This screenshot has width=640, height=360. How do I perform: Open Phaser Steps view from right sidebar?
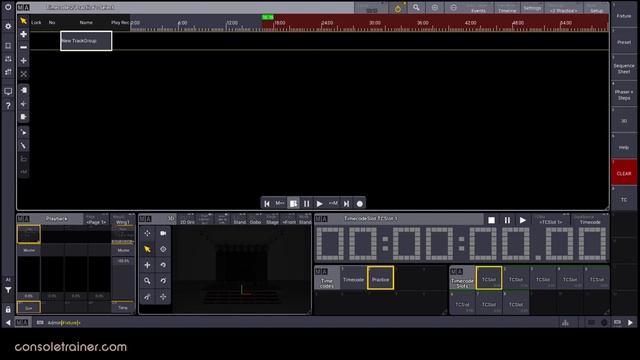[624, 93]
